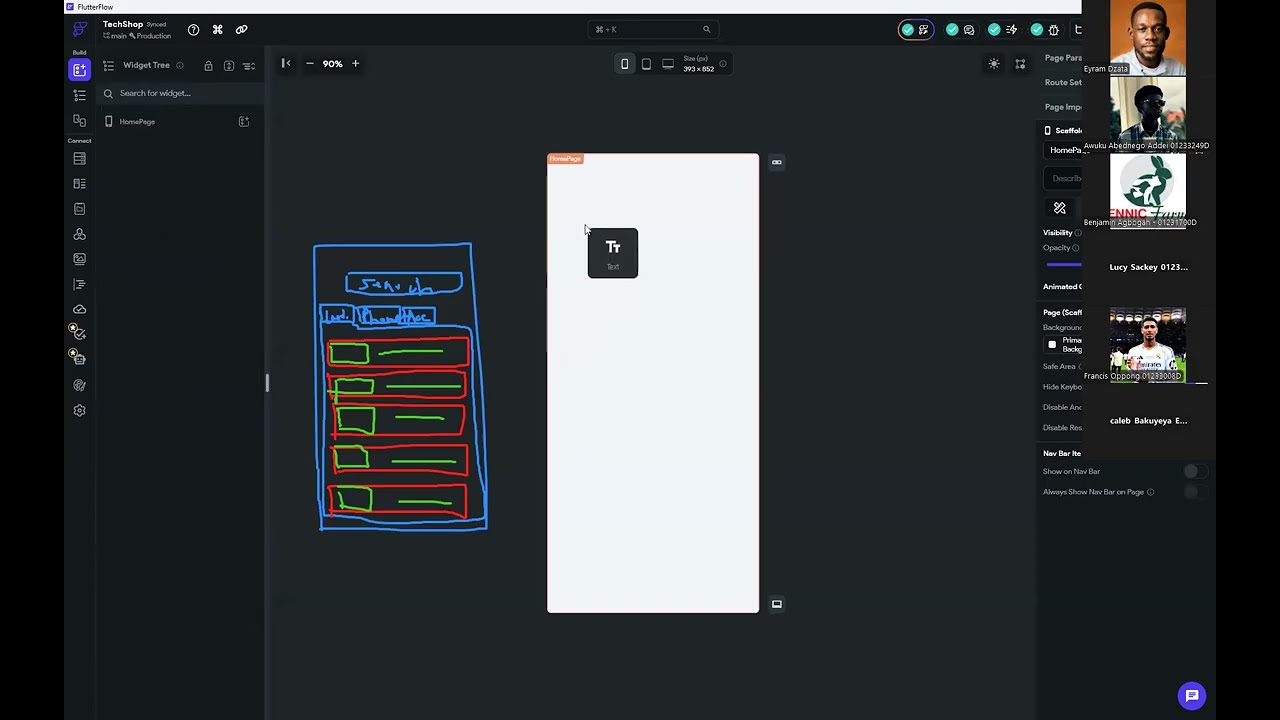1280x720 pixels.
Task: Click the keyboard toggle icon at canvas top right
Action: [776, 162]
